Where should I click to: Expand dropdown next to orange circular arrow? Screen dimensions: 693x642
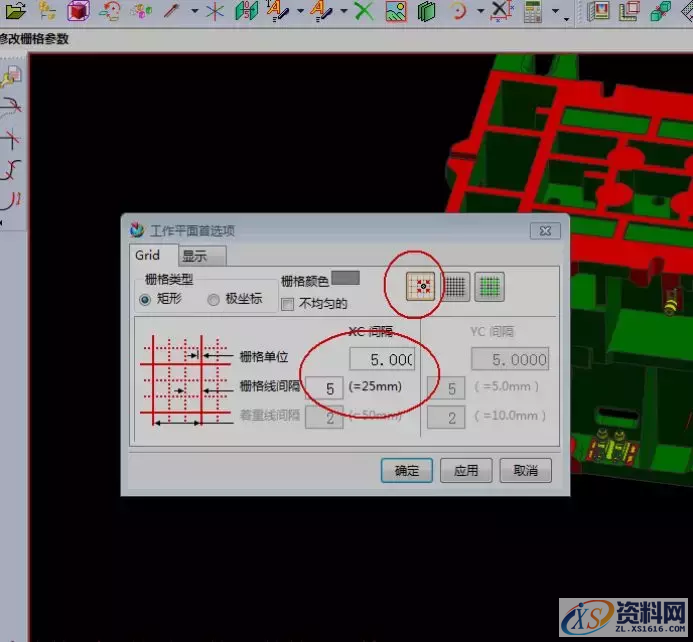(x=480, y=11)
